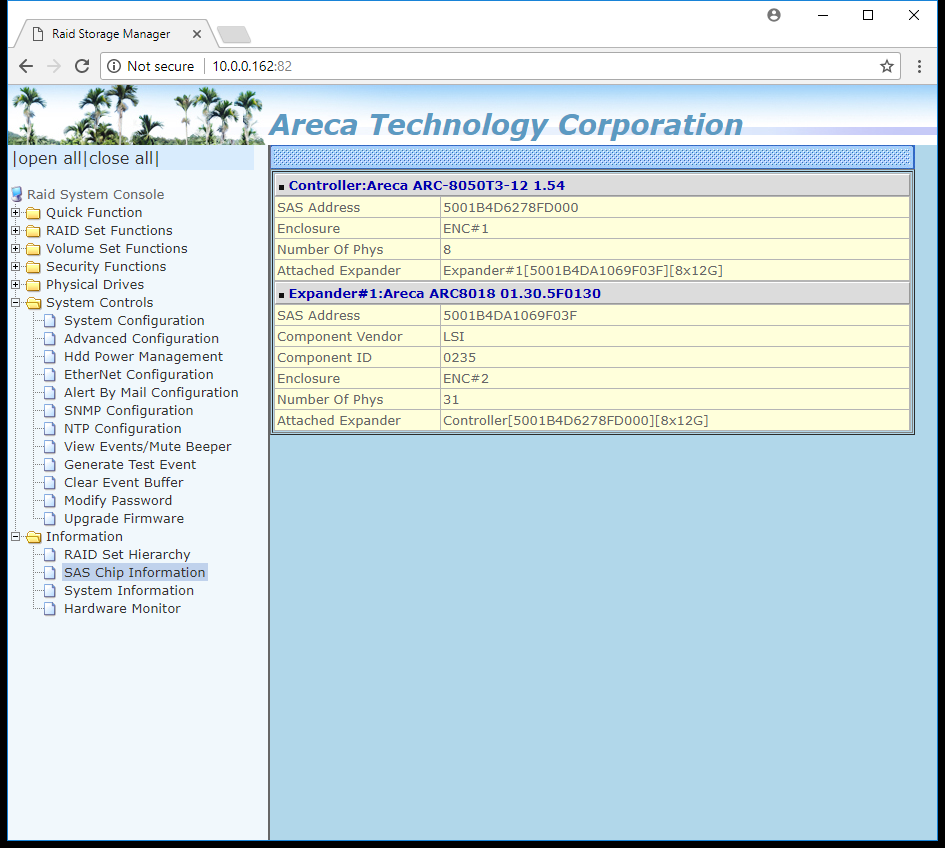Expand the Quick Function tree node

[16, 213]
